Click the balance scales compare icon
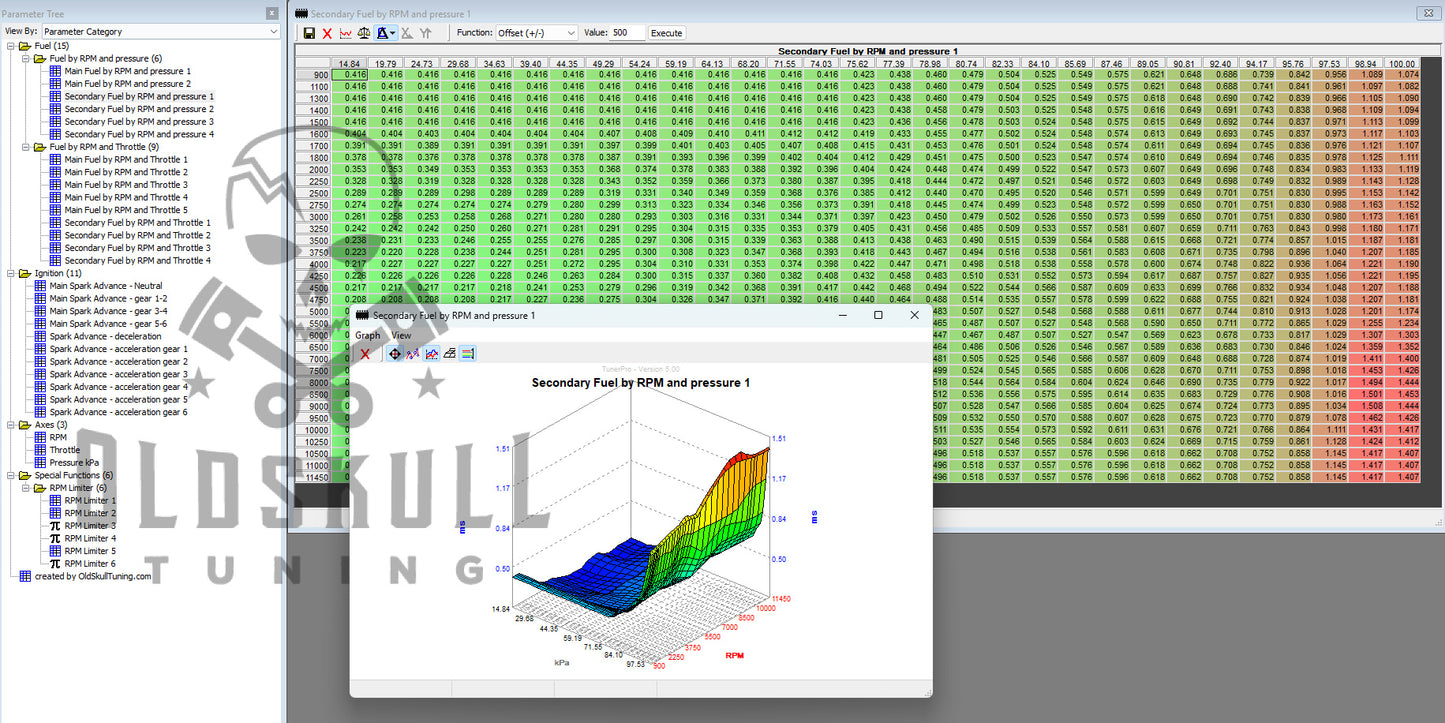The width and height of the screenshot is (1445, 723). coord(365,33)
